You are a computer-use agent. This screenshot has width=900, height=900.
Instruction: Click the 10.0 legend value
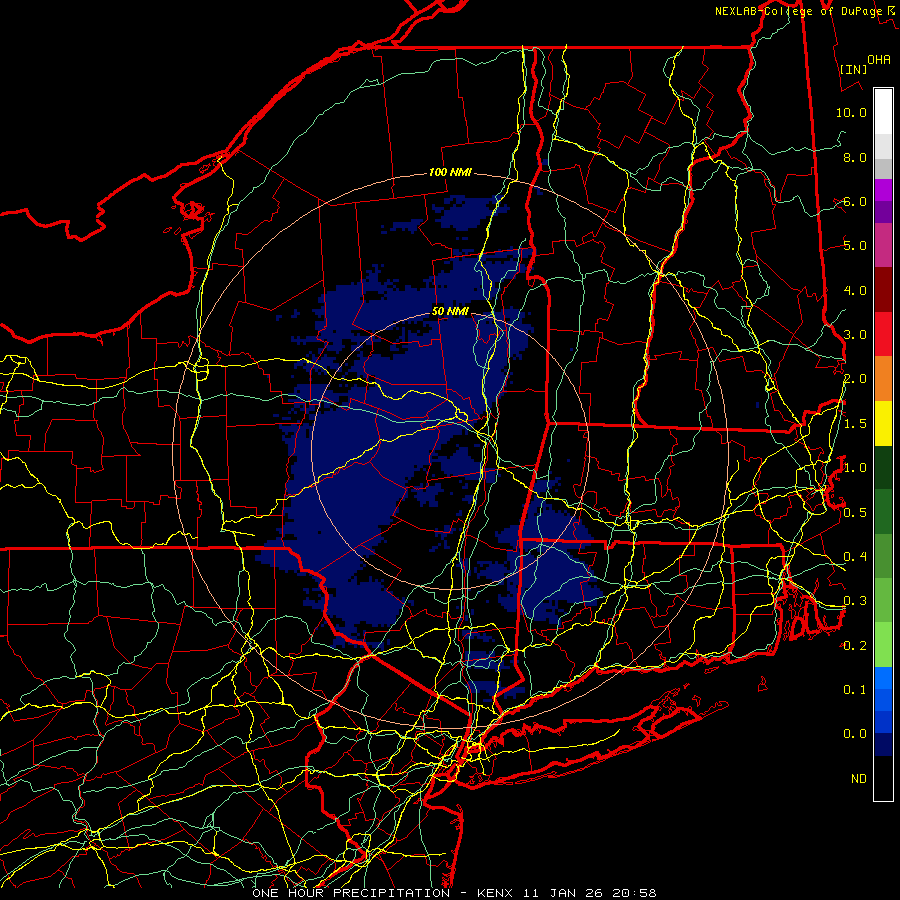(x=851, y=112)
